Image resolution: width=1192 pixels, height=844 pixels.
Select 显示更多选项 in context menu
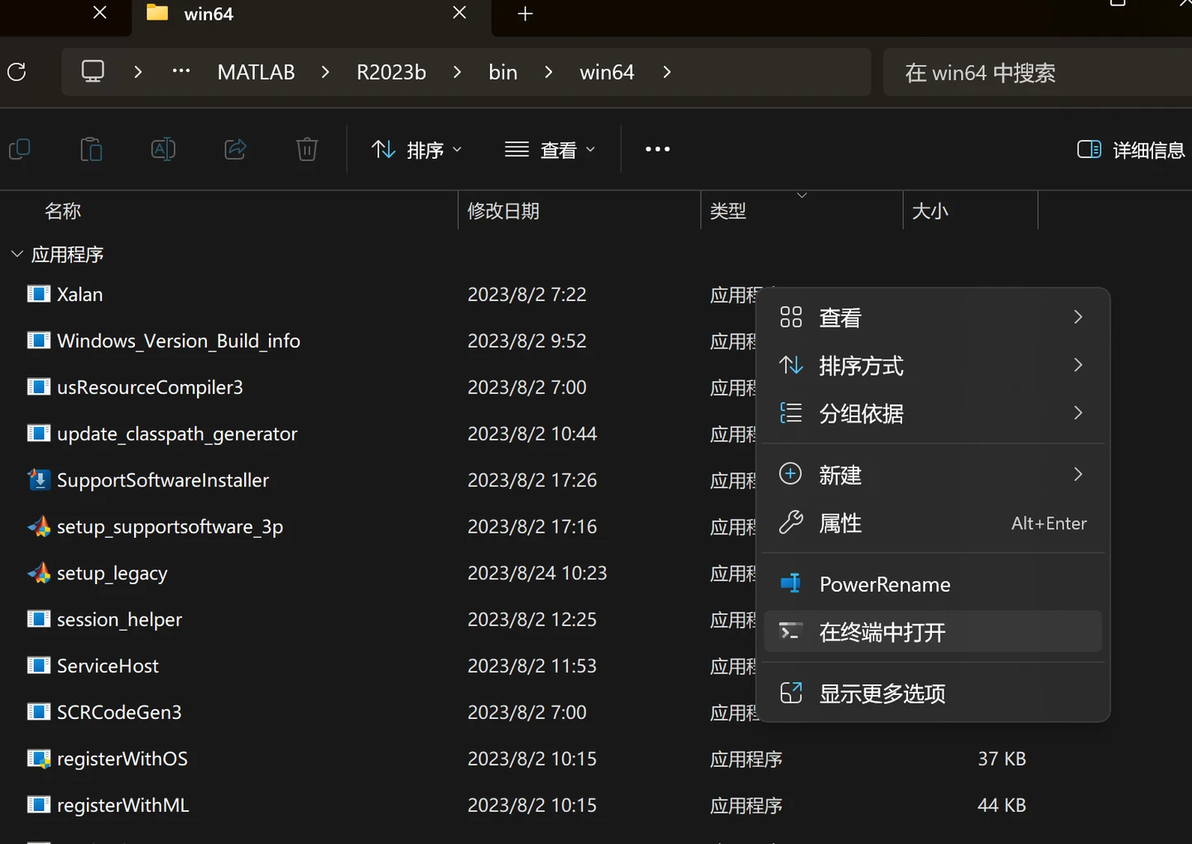coord(933,693)
